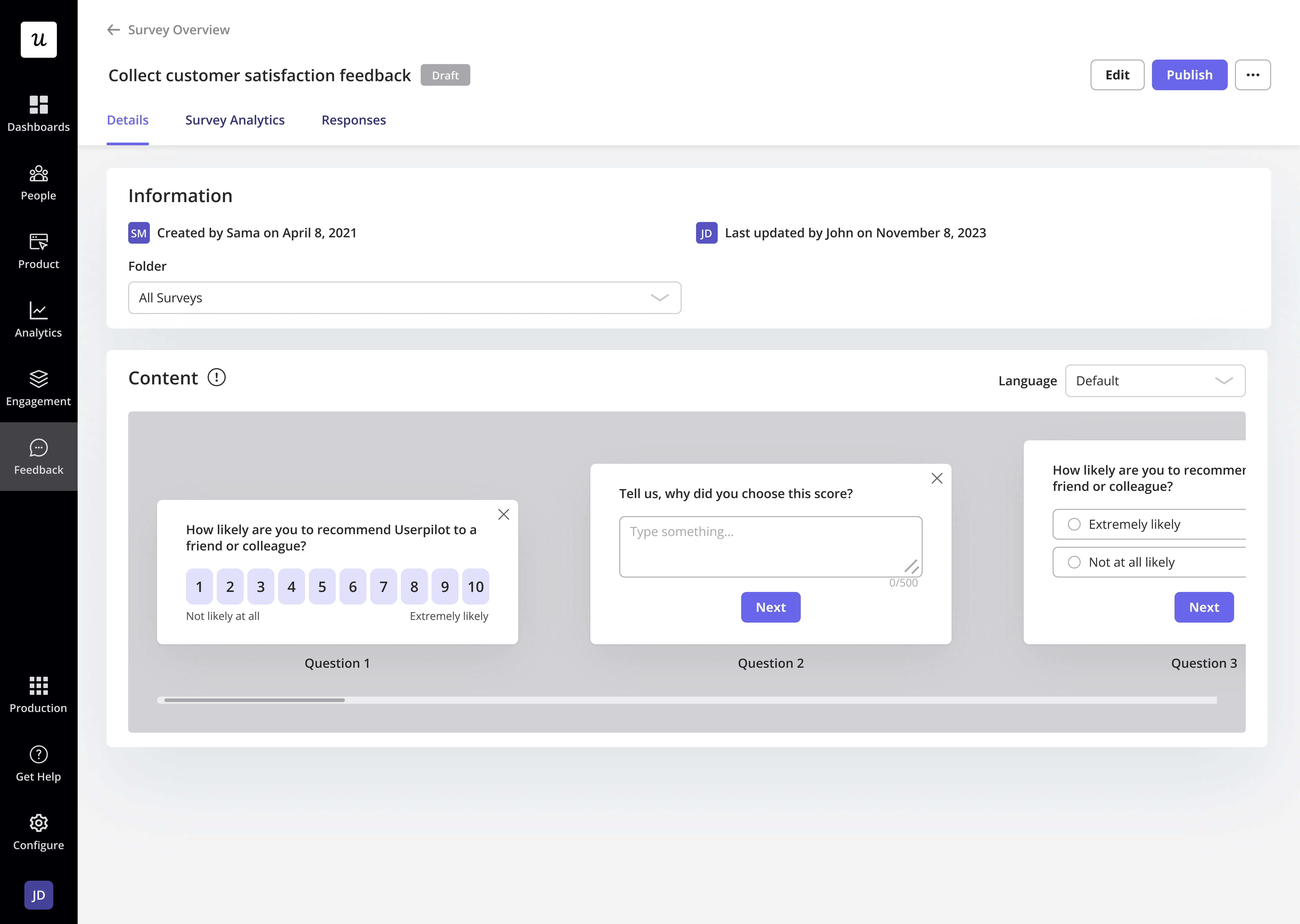The height and width of the screenshot is (924, 1300).
Task: Switch to the Survey Analytics tab
Action: tap(235, 120)
